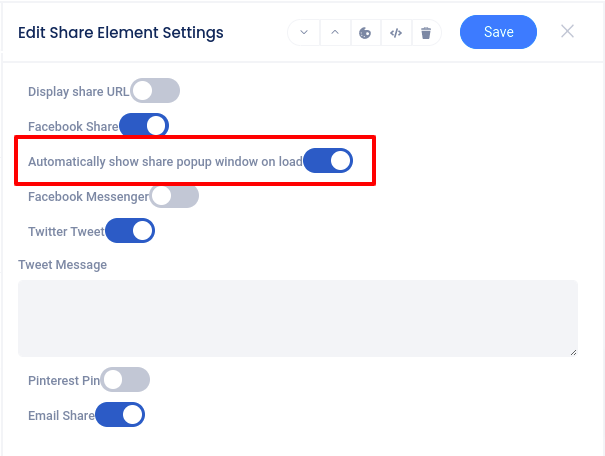Click inside the Tweet Message text area
The image size is (605, 456).
tap(297, 317)
